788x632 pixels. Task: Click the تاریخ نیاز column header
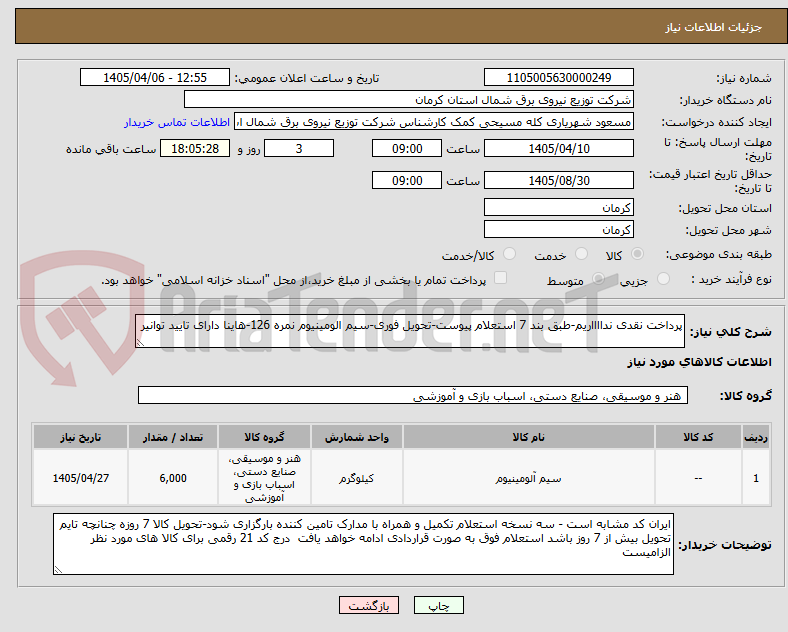pos(80,437)
